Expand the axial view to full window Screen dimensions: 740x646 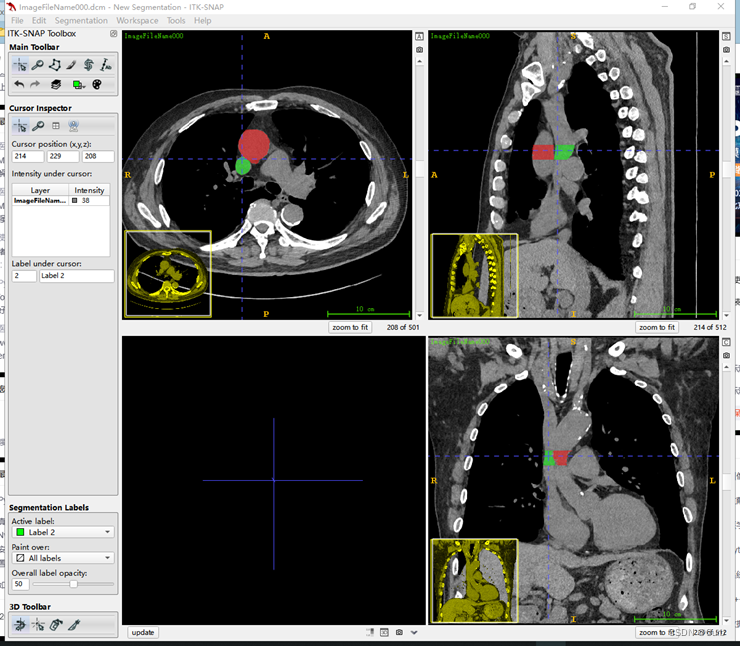419,36
